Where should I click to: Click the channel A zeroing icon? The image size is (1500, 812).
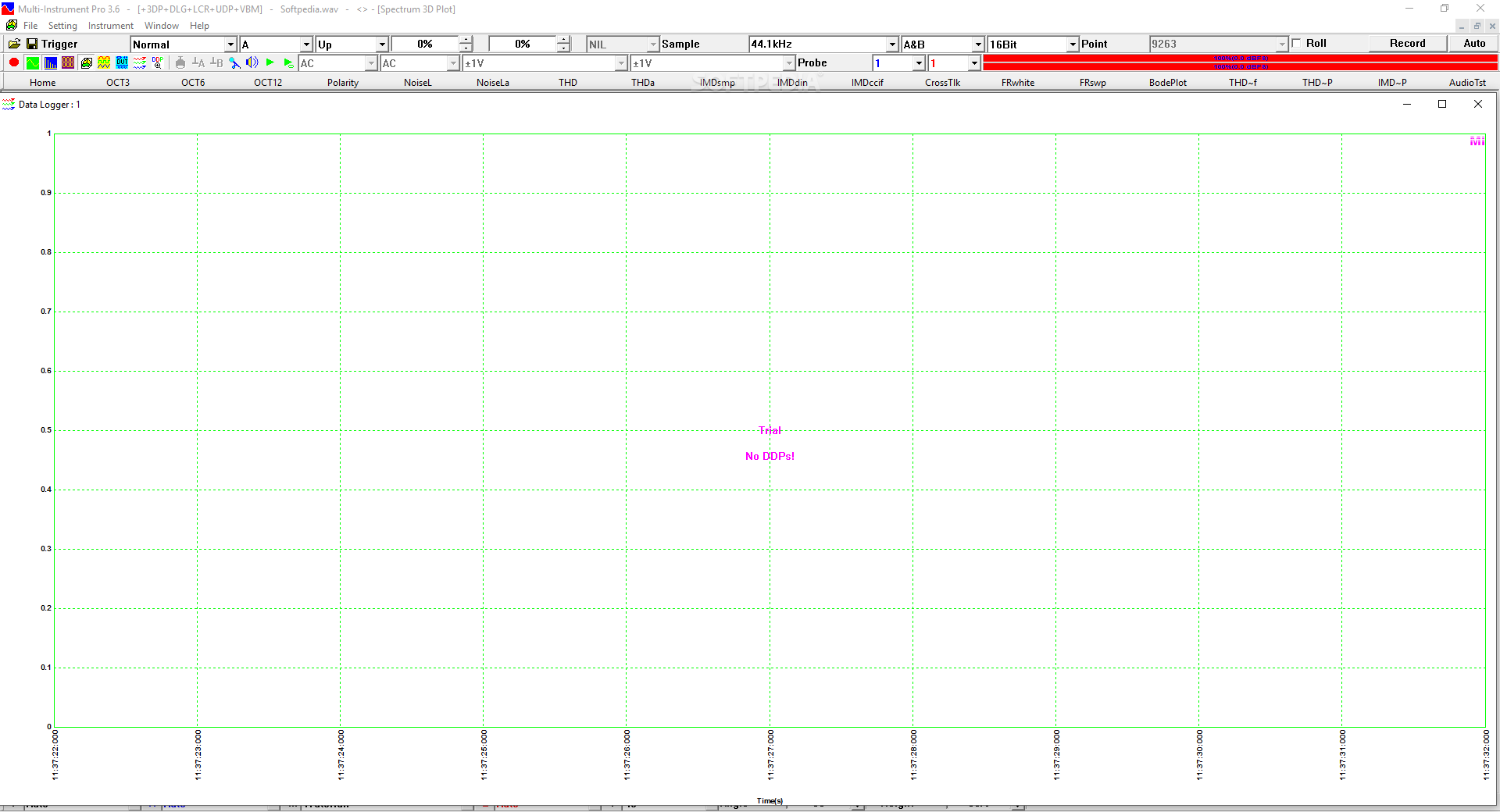(198, 62)
